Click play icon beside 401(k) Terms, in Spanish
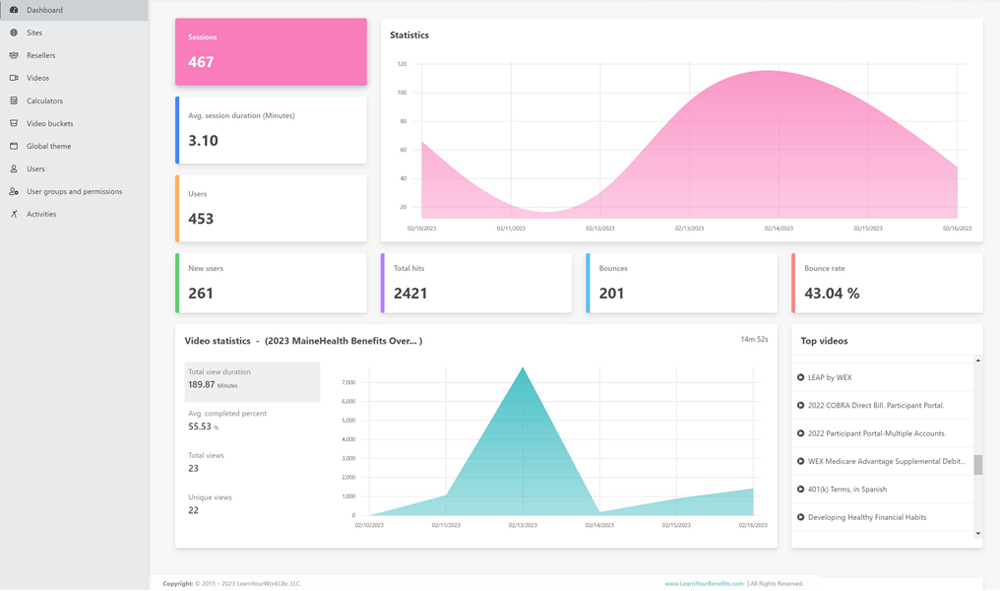Screen dimensions: 1000x591 pos(801,489)
